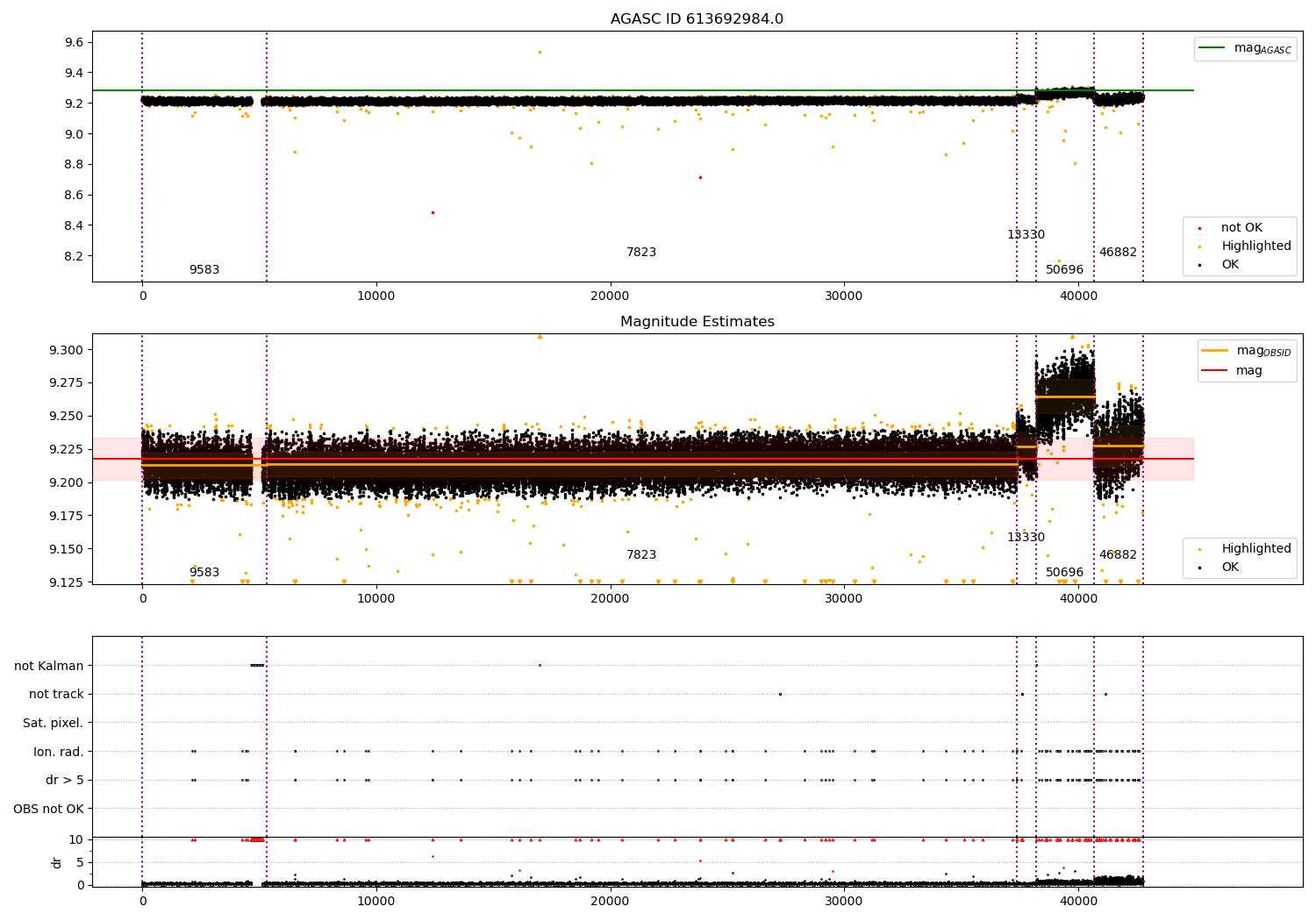Click the "dr > 5" row label

[65, 781]
